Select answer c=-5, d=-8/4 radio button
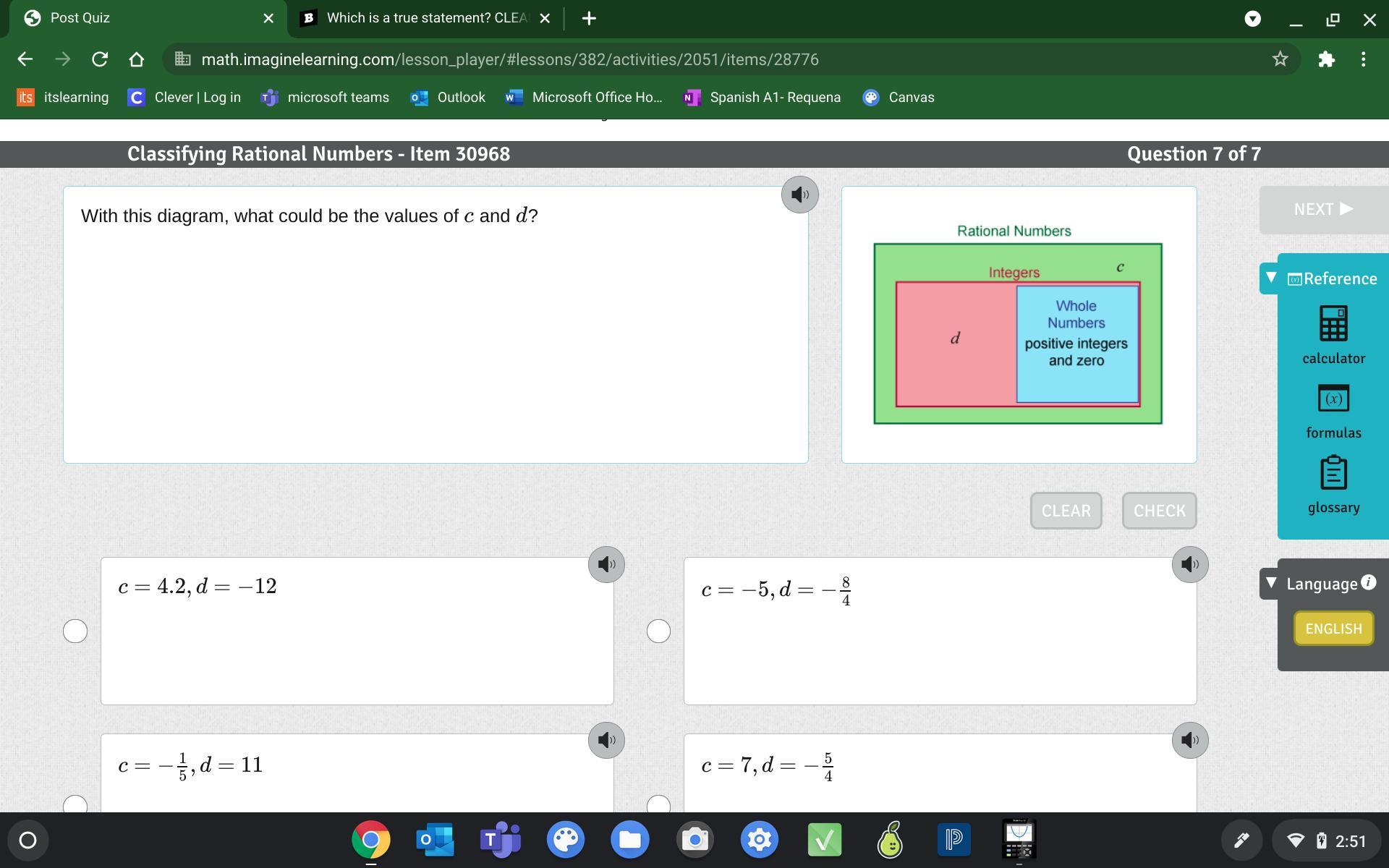This screenshot has width=1389, height=868. click(658, 631)
